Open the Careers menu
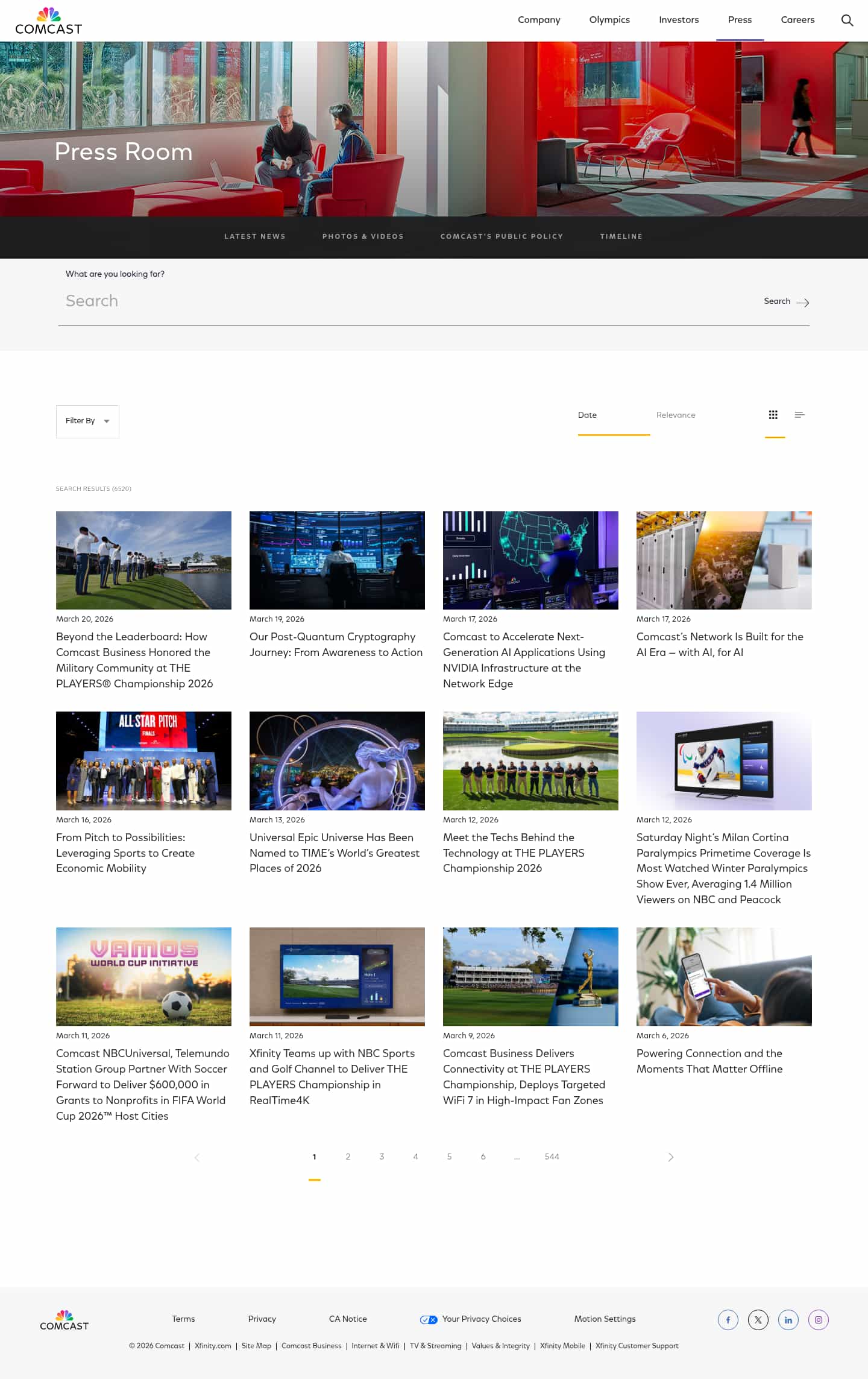 coord(797,20)
